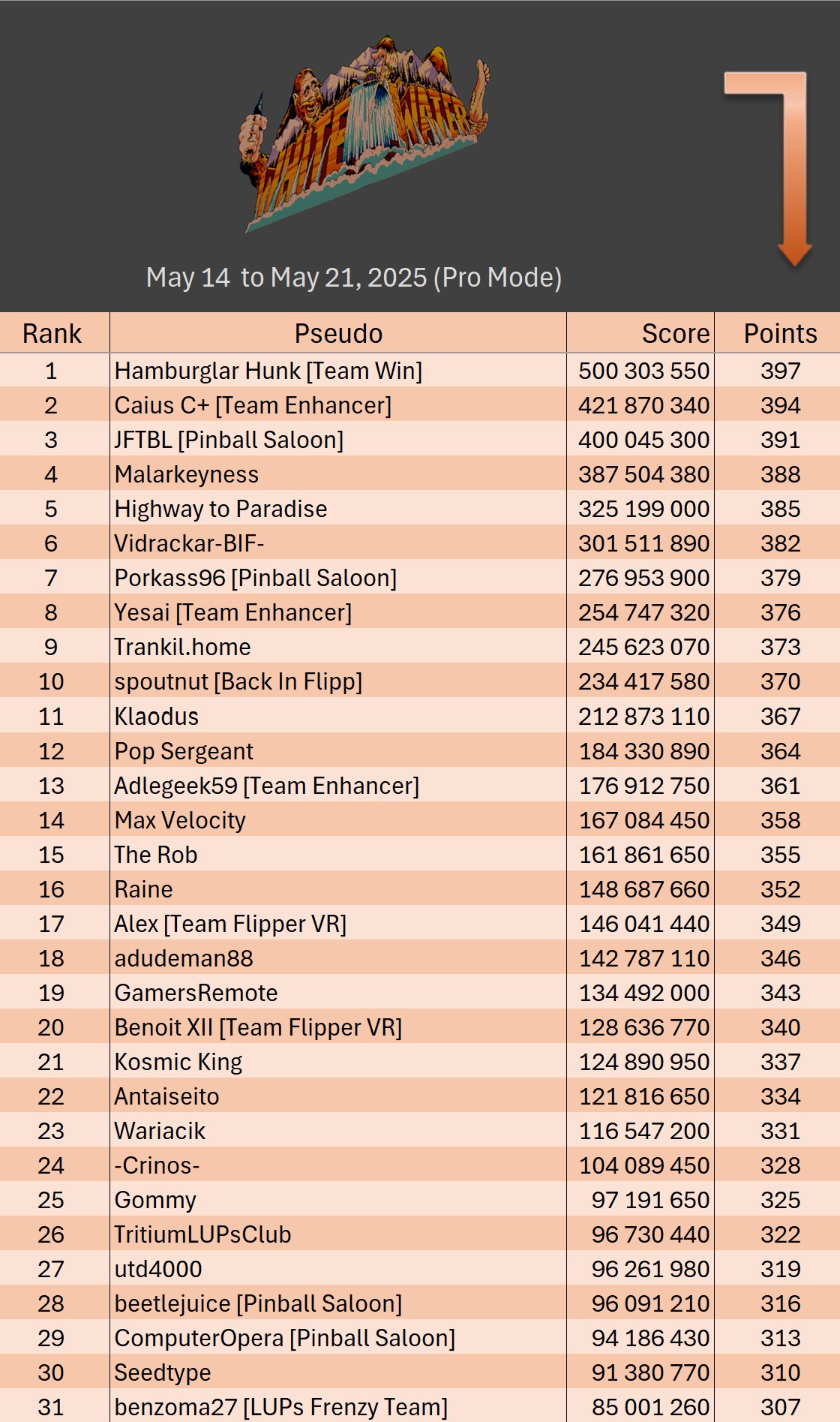Click the Score column header
Screen dimensions: 840x1422
point(675,334)
